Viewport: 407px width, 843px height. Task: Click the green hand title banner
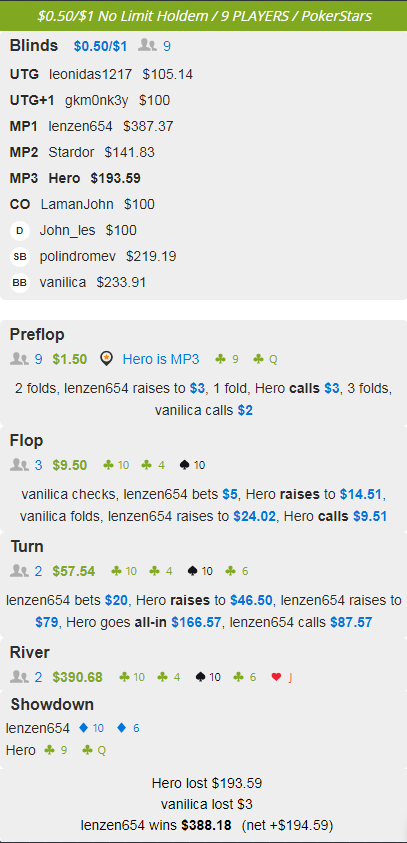tap(203, 16)
